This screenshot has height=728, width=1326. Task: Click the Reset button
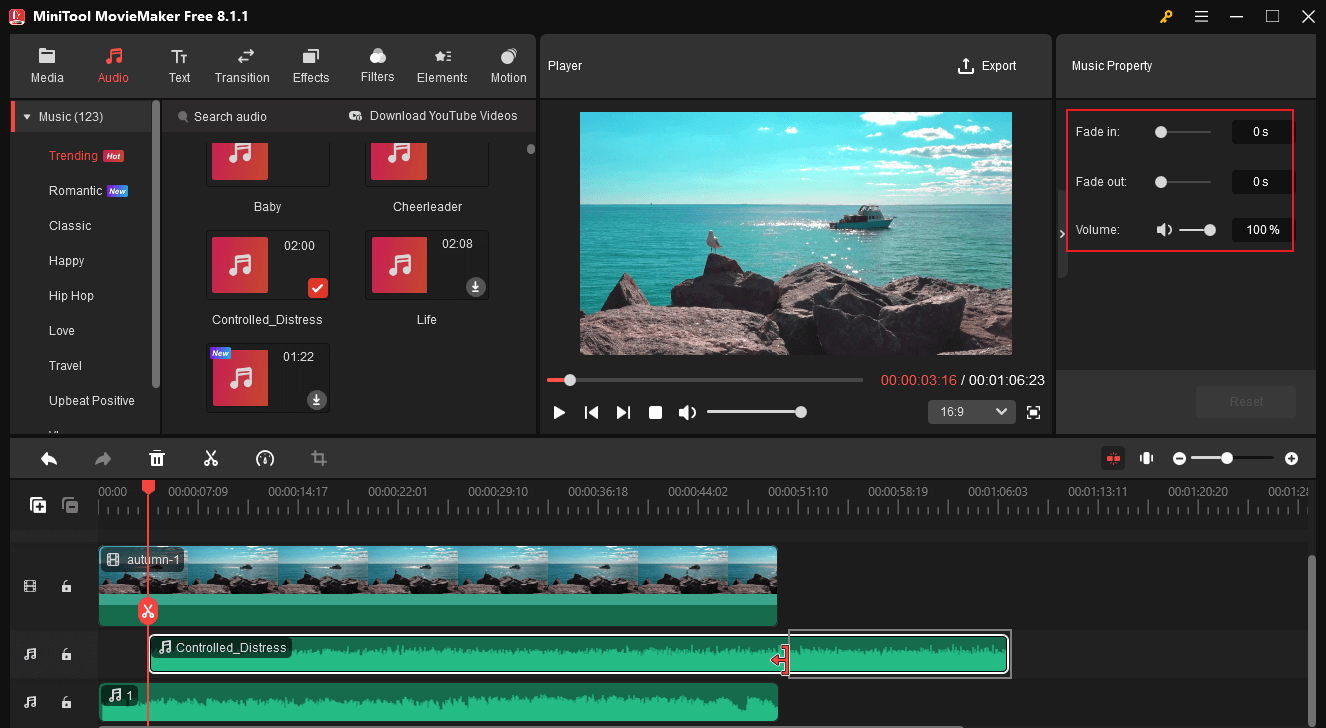coord(1246,402)
